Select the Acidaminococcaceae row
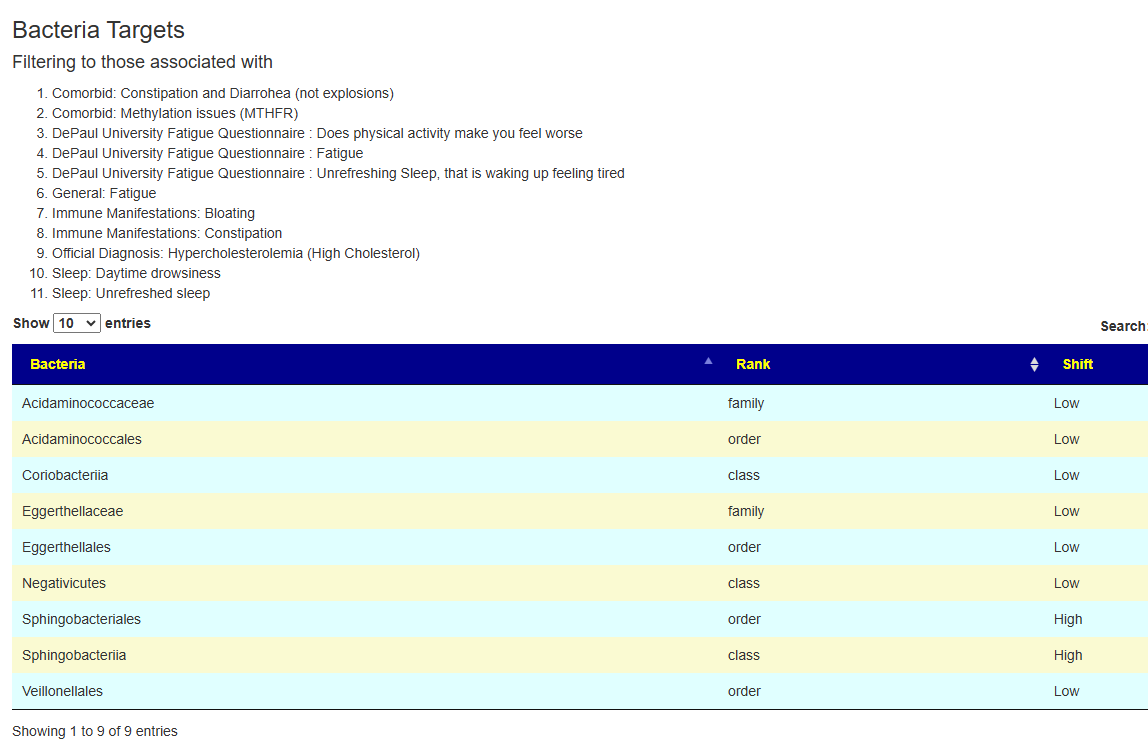 (x=580, y=403)
